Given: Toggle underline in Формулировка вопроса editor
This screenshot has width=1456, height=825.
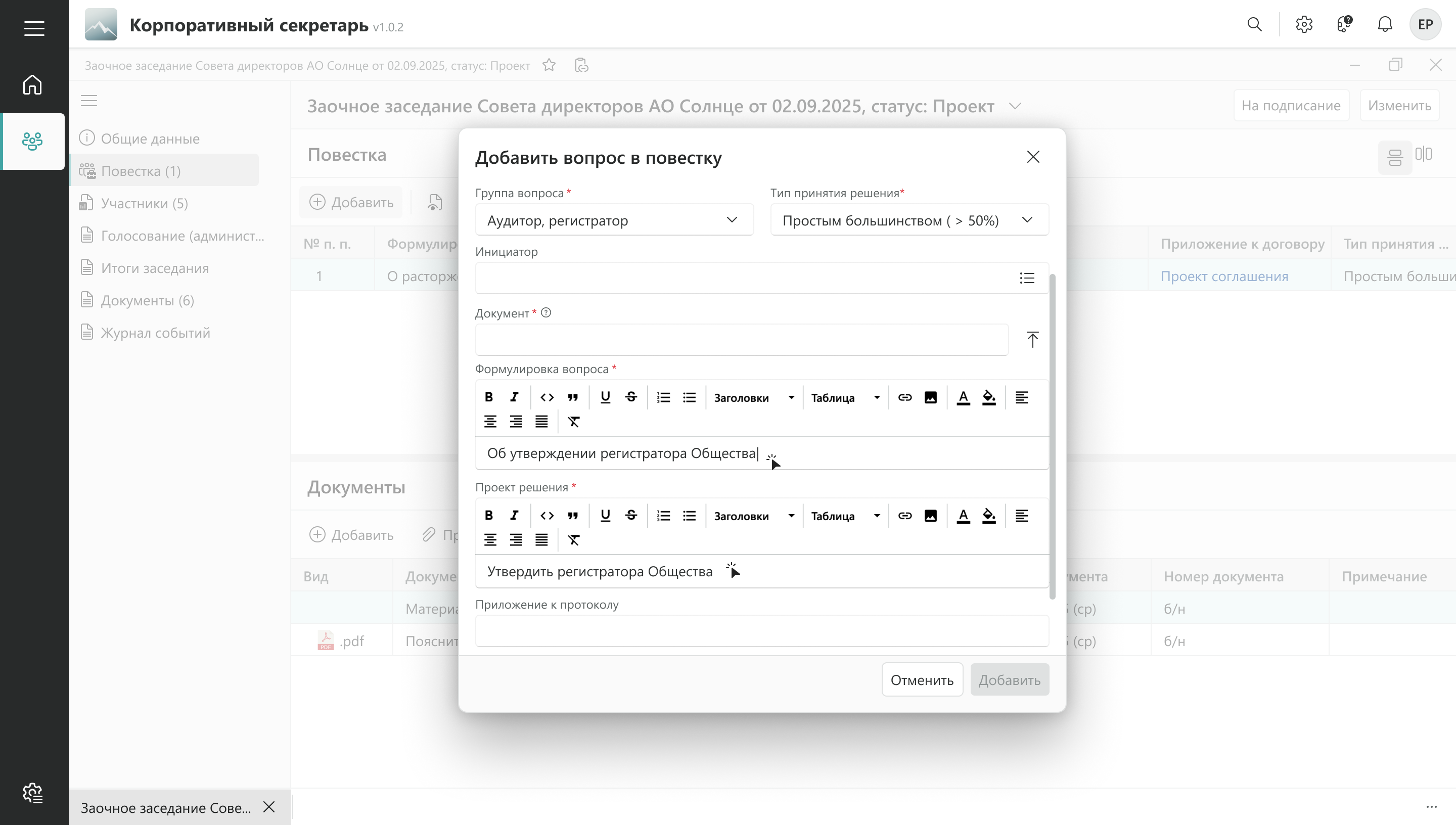Looking at the screenshot, I should (x=605, y=397).
